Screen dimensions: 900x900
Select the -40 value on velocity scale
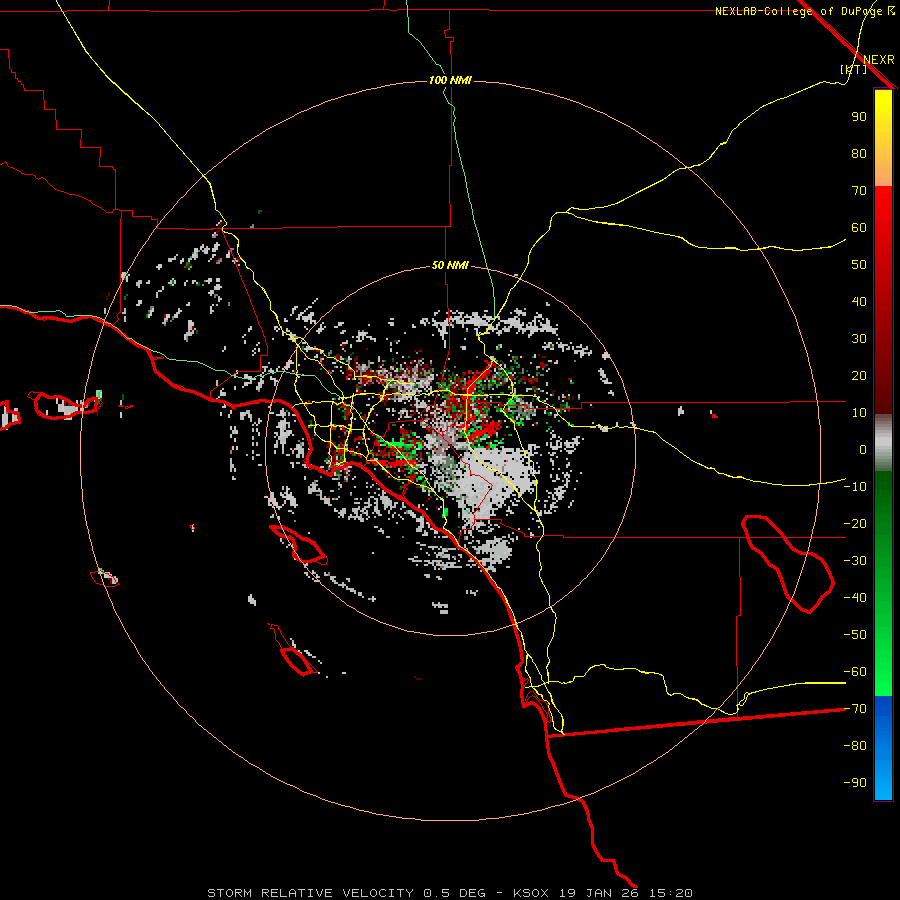pos(855,598)
